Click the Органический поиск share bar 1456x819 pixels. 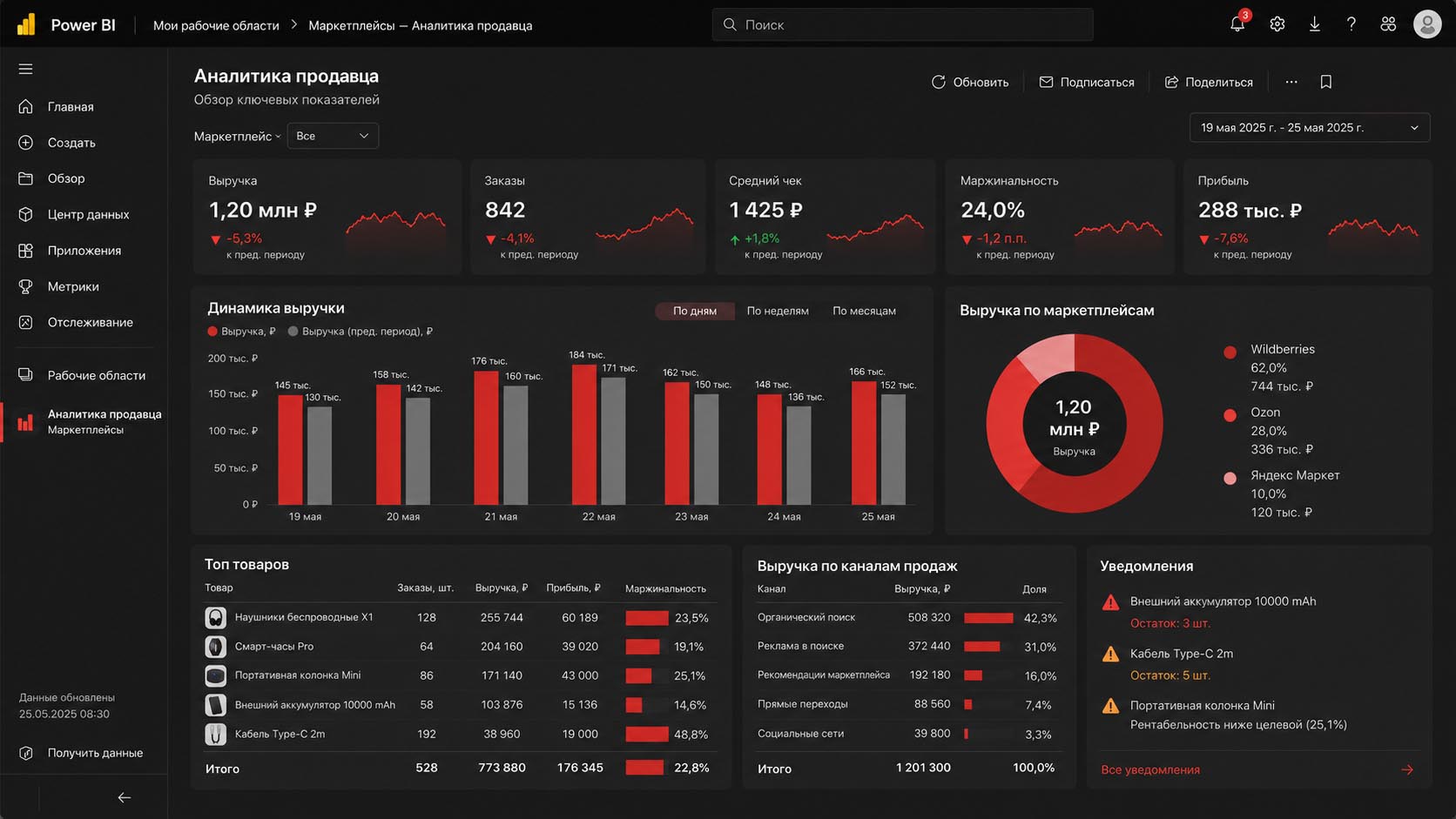pyautogui.click(x=988, y=618)
